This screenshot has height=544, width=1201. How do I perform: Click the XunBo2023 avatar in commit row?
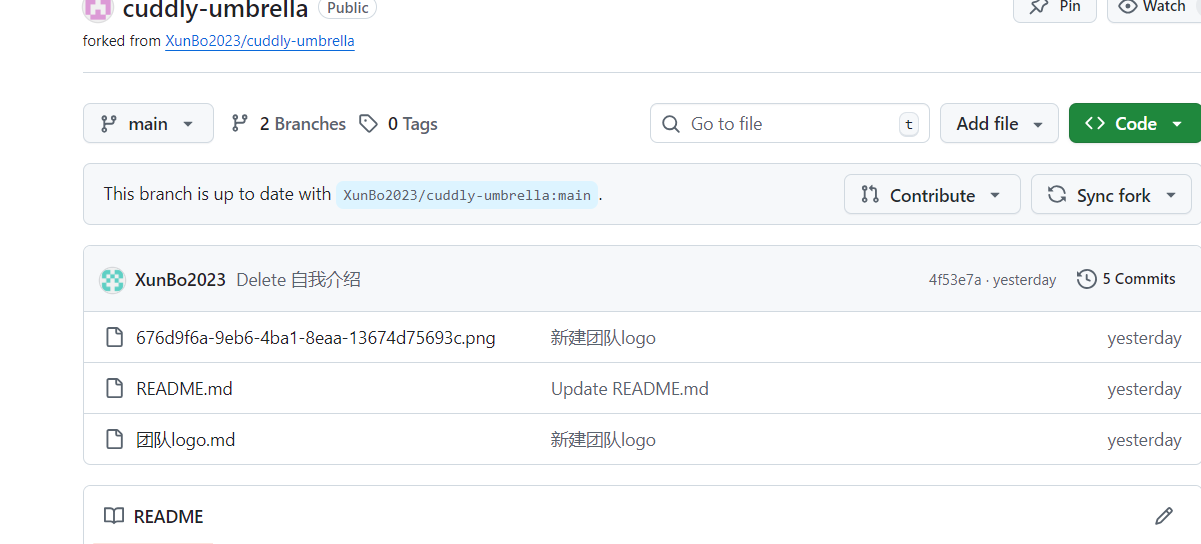click(112, 280)
